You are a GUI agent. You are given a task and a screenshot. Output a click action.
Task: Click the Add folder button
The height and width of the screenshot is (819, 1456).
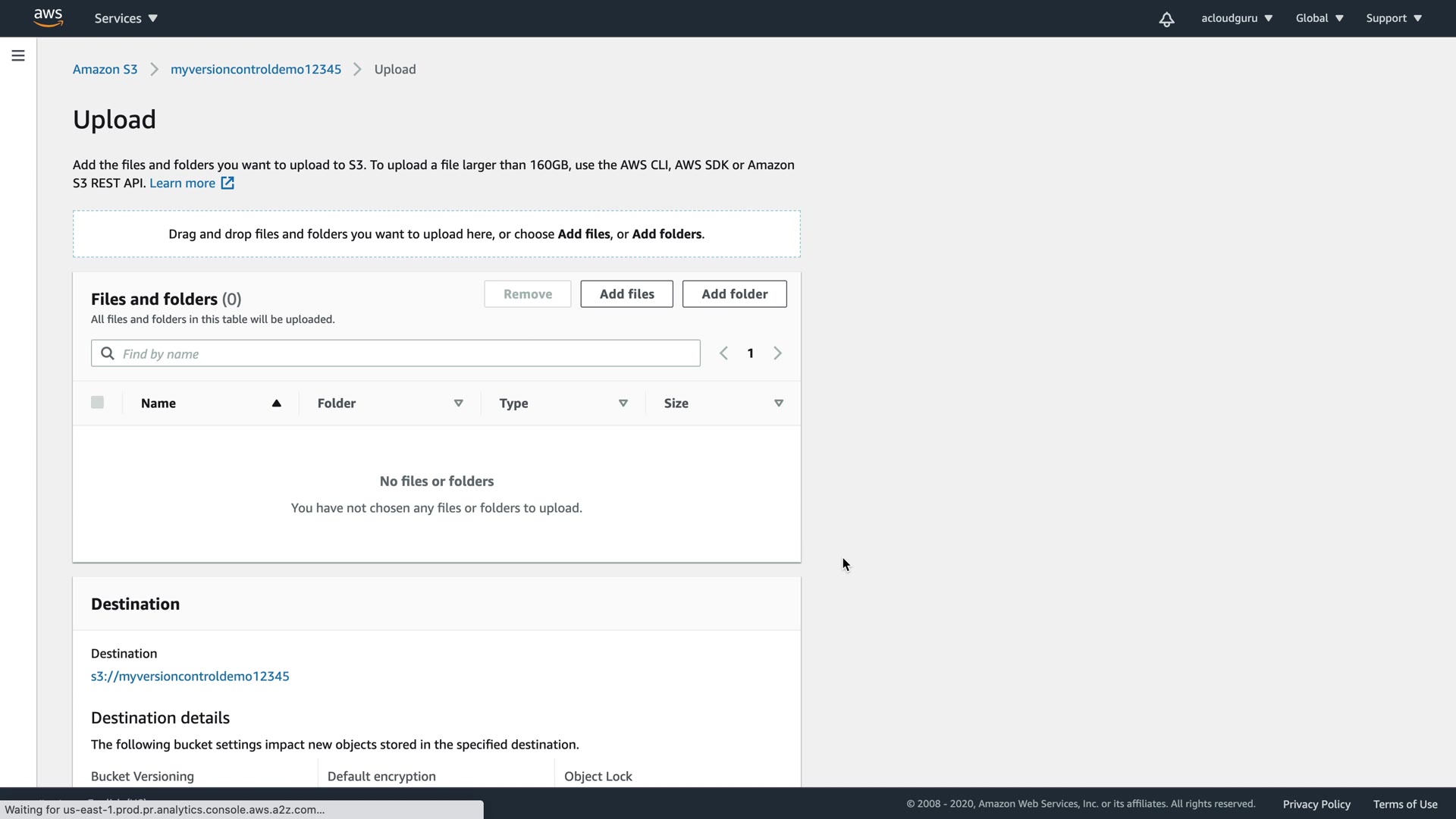[x=734, y=294]
